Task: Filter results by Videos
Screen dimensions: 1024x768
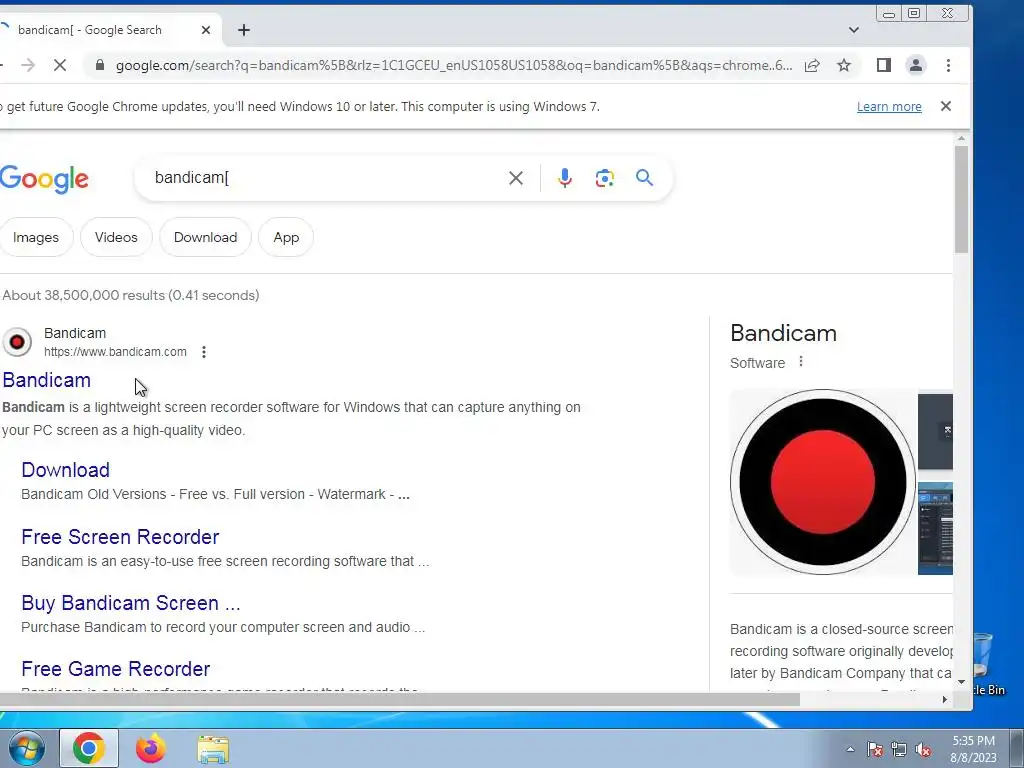Action: tap(116, 237)
